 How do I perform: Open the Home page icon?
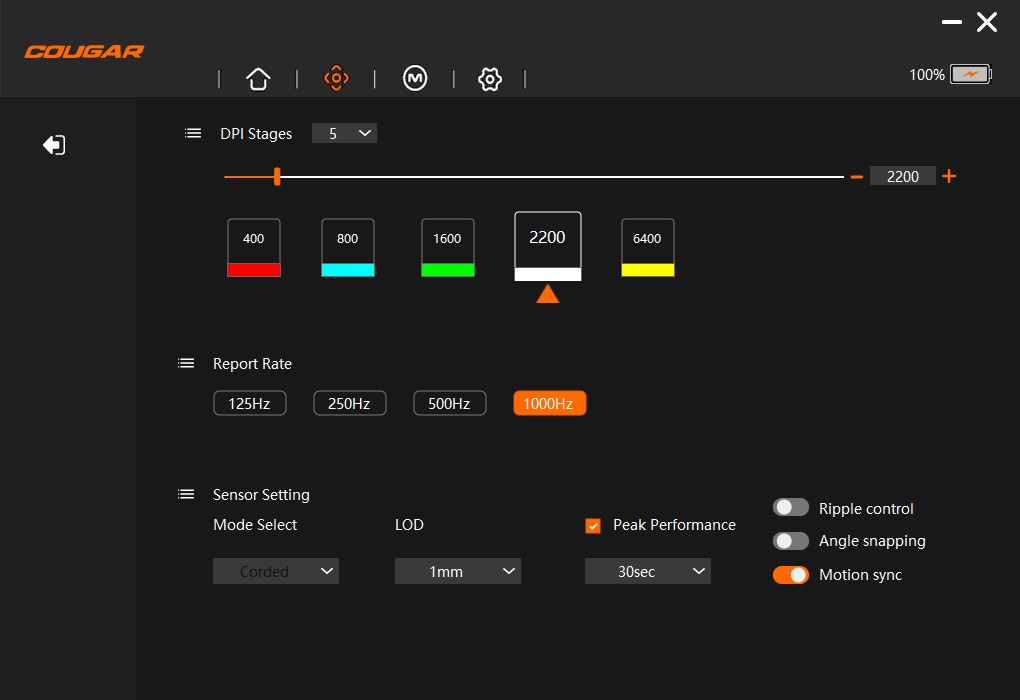(x=258, y=79)
